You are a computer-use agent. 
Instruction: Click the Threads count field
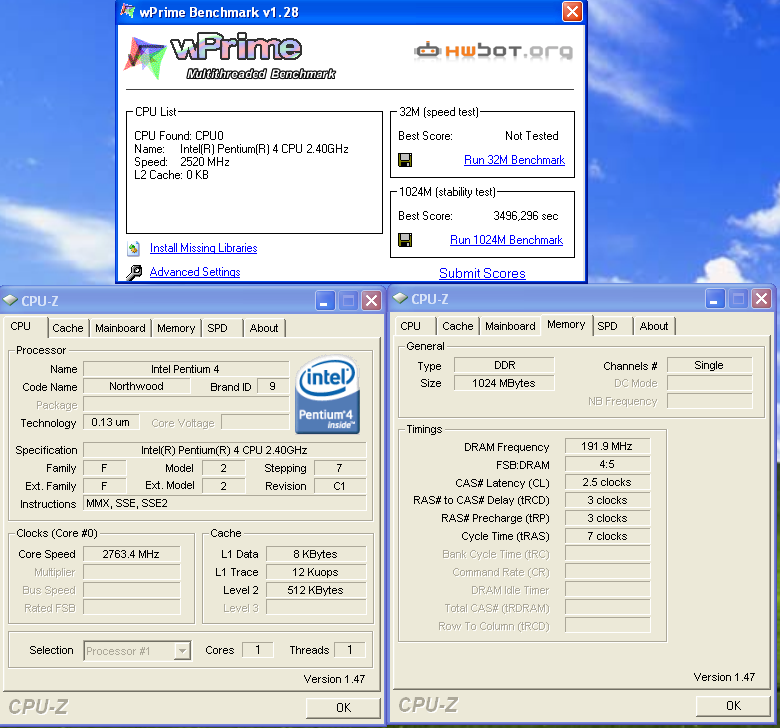pyautogui.click(x=350, y=650)
